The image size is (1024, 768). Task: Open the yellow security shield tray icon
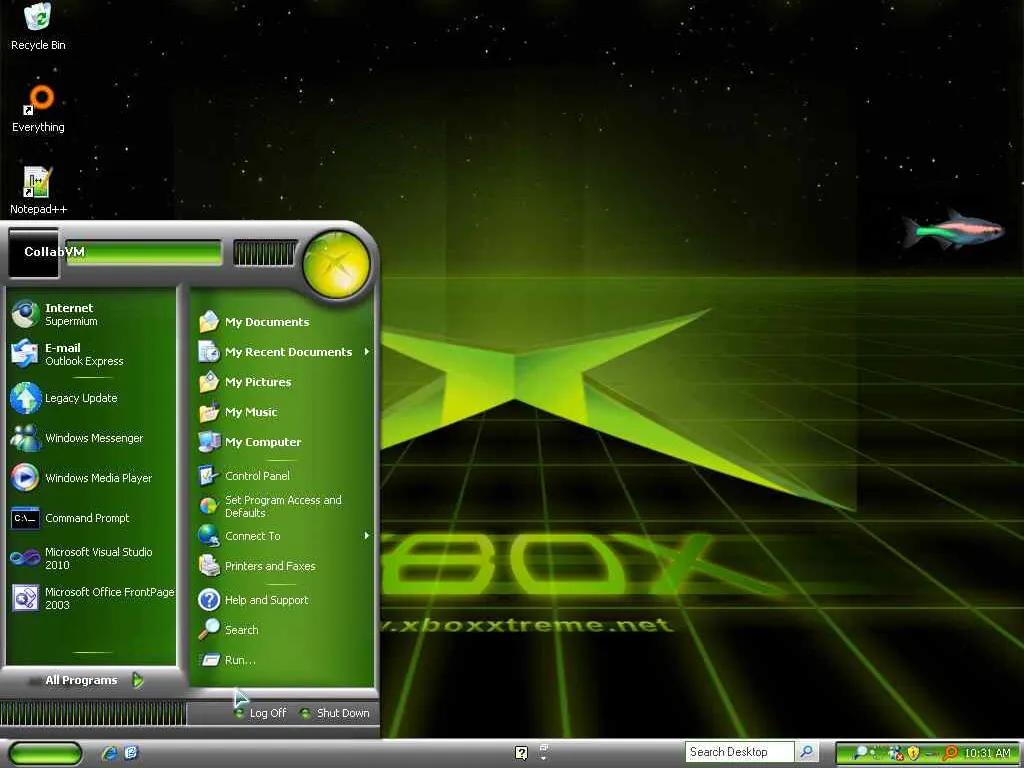[x=913, y=753]
